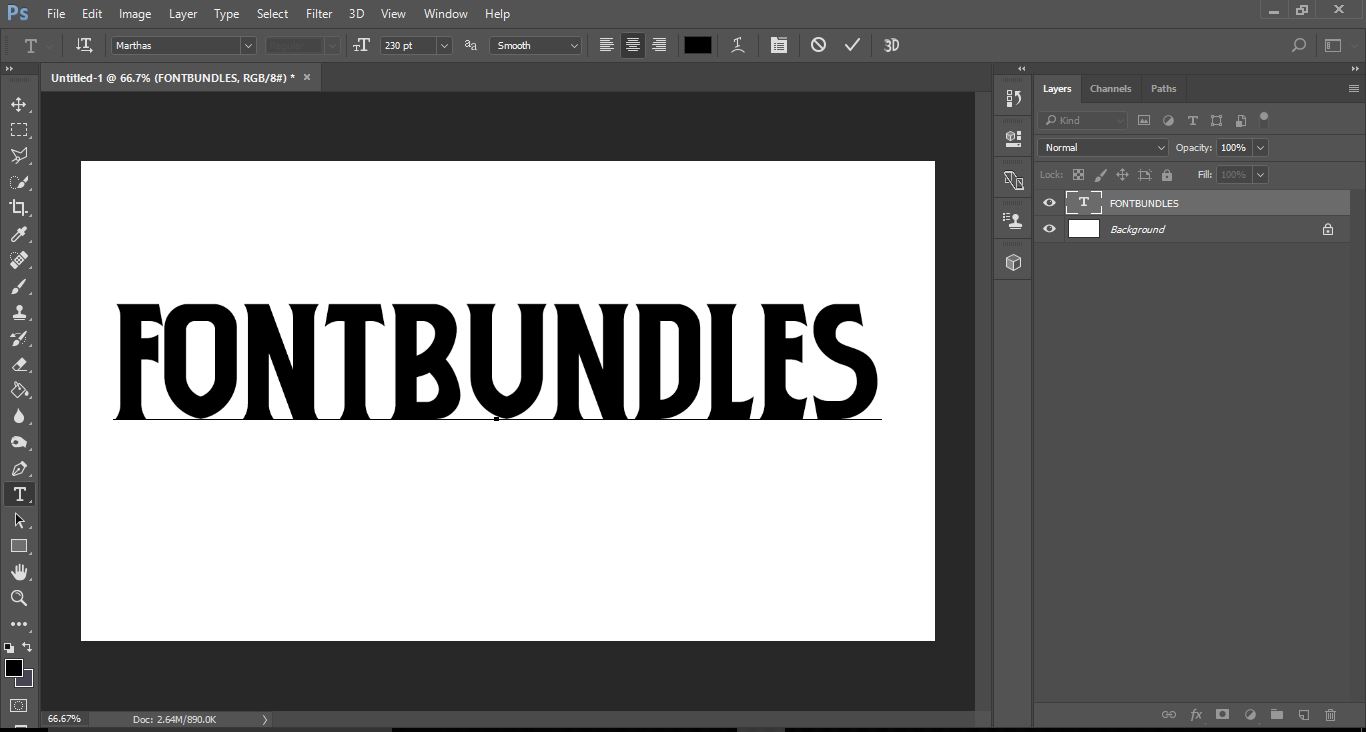Viewport: 1366px width, 732px height.
Task: Activate the Eyedropper tool
Action: pyautogui.click(x=19, y=234)
